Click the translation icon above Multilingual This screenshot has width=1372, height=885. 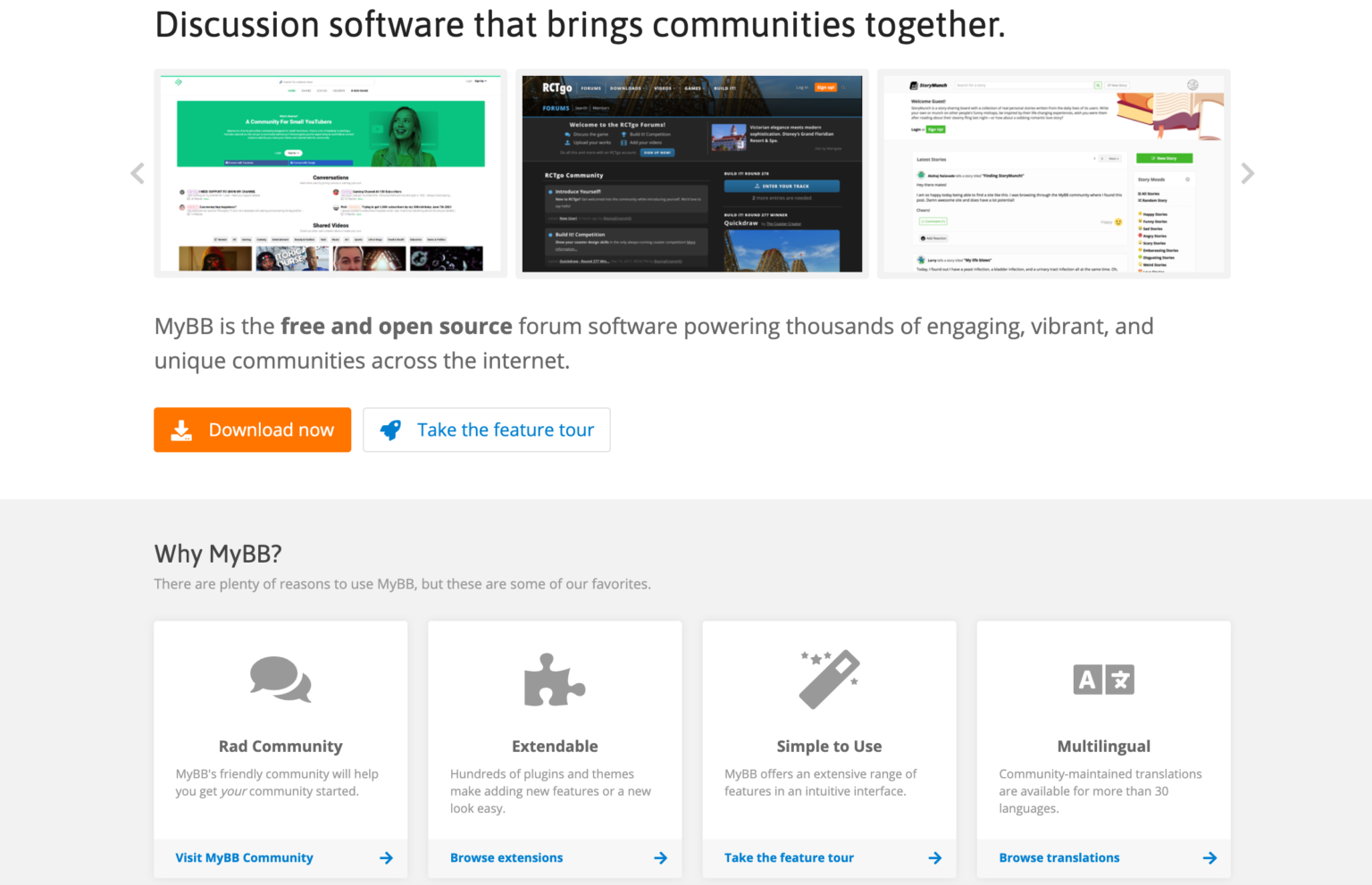pyautogui.click(x=1103, y=679)
